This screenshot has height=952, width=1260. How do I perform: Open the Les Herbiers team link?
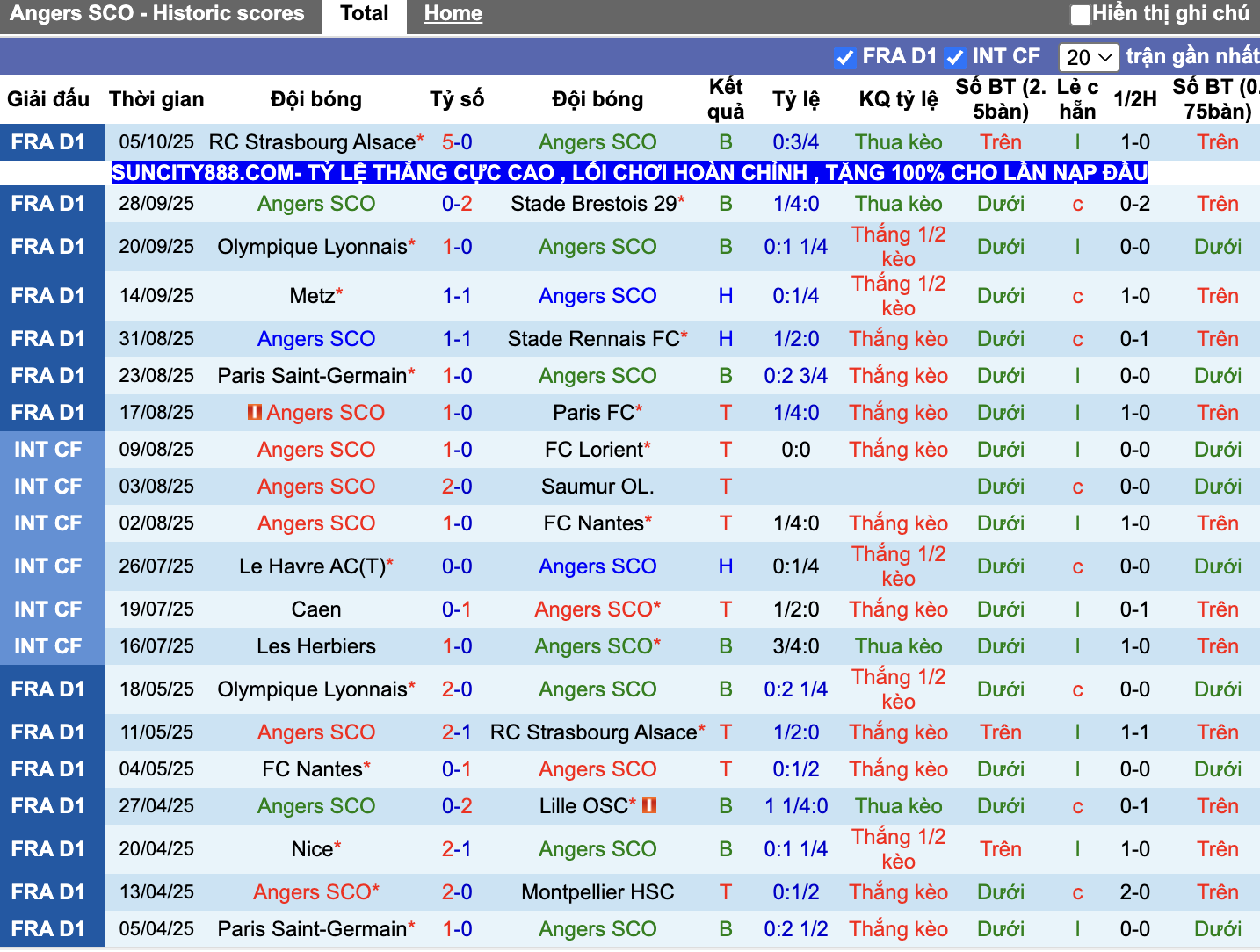click(x=316, y=646)
